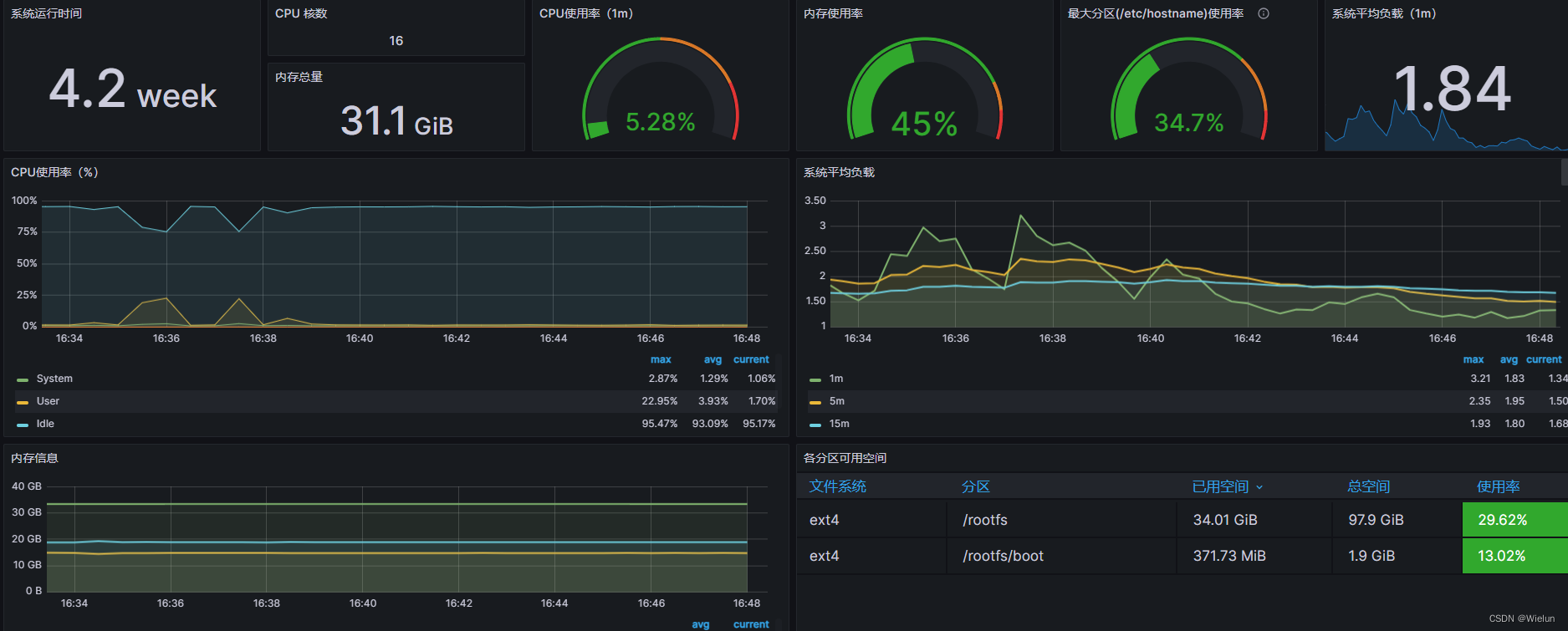Click the CPU core count value 16

pyautogui.click(x=396, y=41)
